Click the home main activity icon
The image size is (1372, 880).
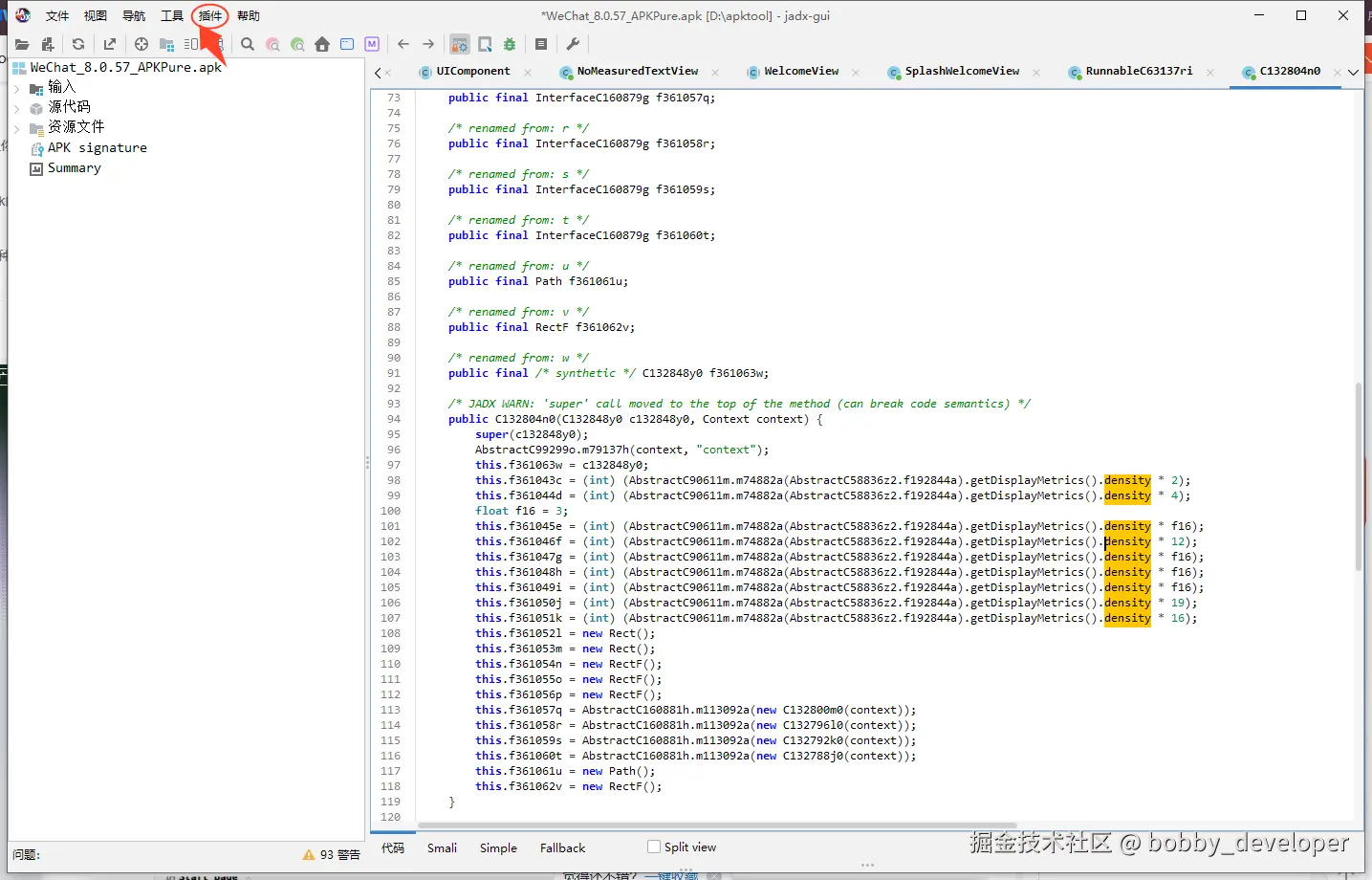322,44
